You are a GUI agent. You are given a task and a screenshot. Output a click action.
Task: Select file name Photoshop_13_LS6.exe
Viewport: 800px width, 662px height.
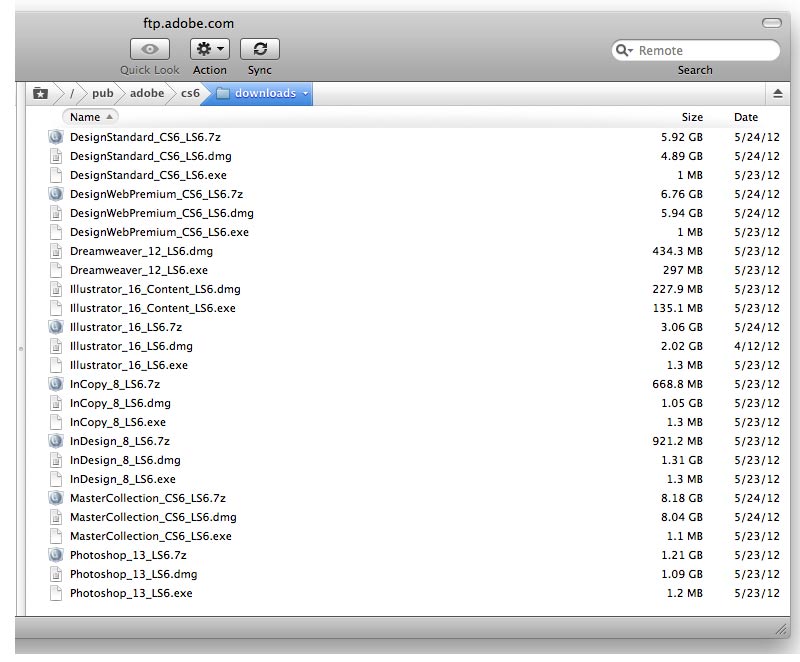(131, 593)
